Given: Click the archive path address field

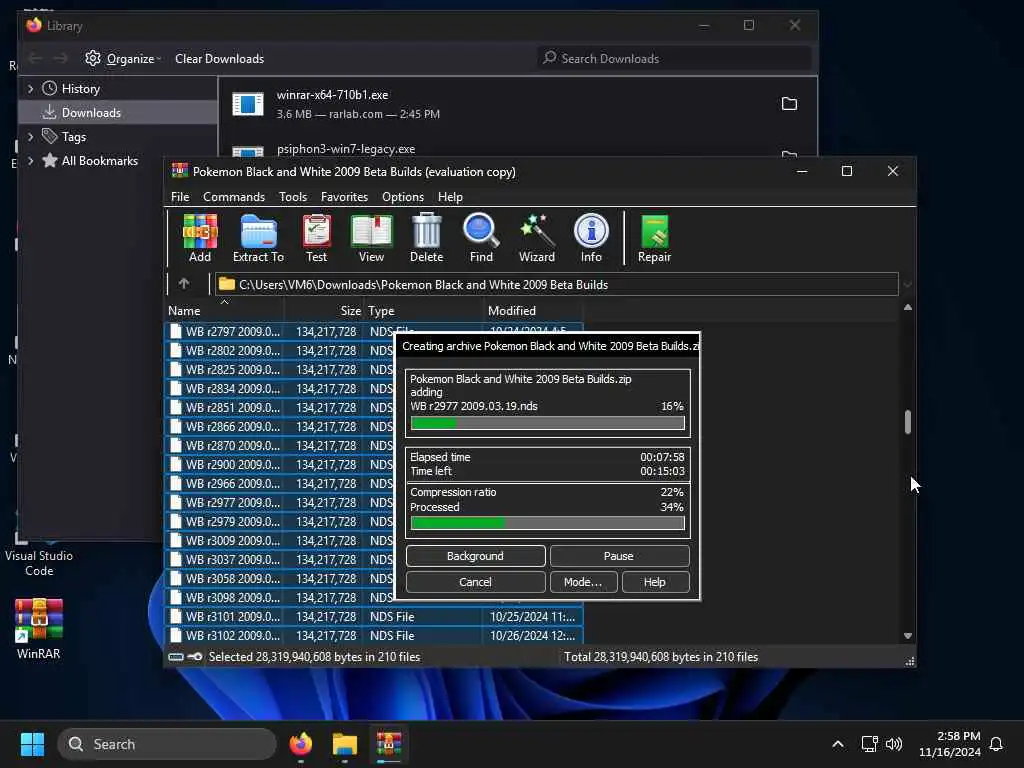Looking at the screenshot, I should pyautogui.click(x=556, y=285).
